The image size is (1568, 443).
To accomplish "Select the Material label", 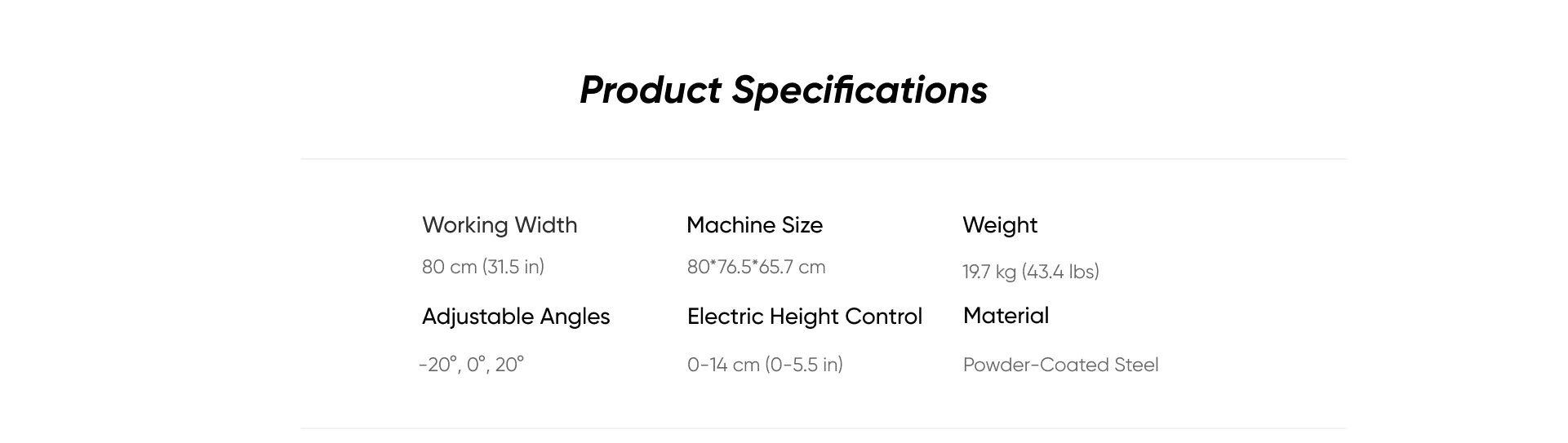I will [1006, 316].
